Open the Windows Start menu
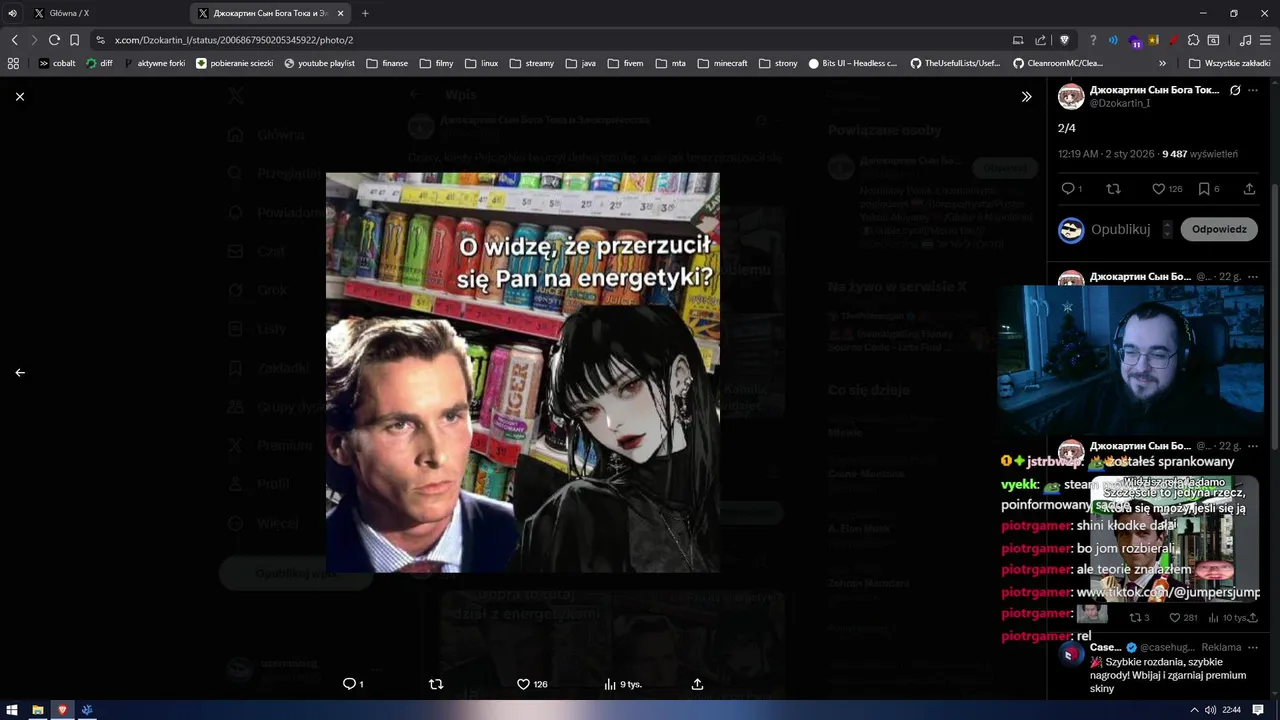Viewport: 1280px width, 720px height. click(13, 710)
